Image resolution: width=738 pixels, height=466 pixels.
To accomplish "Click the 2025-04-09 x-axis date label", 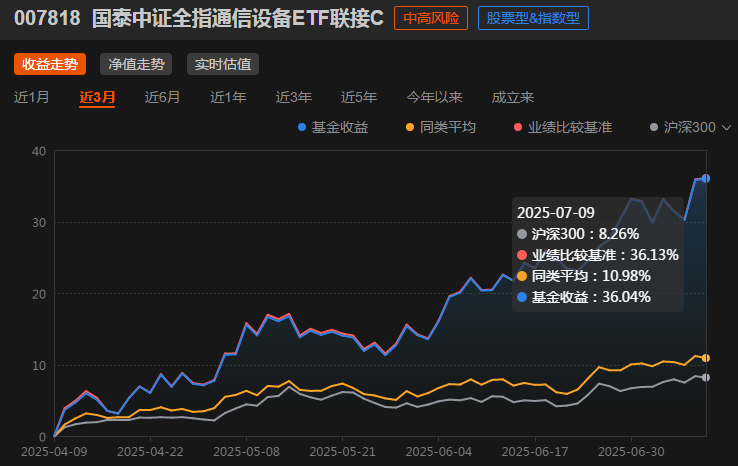I will pyautogui.click(x=54, y=451).
